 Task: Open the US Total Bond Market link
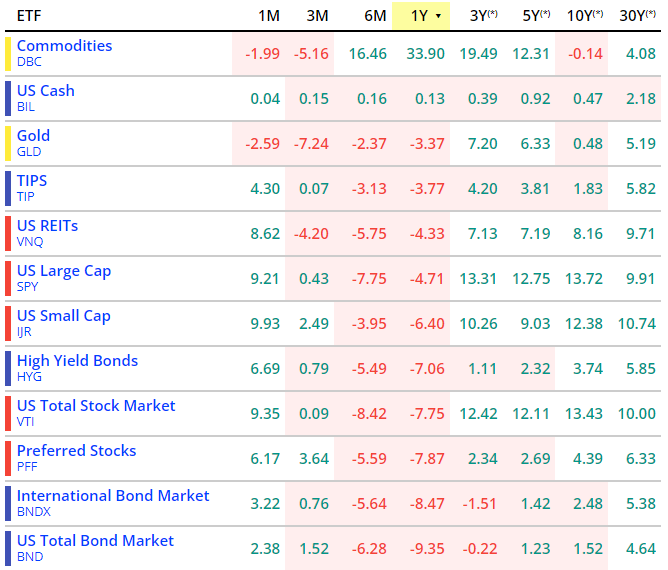coord(95,541)
